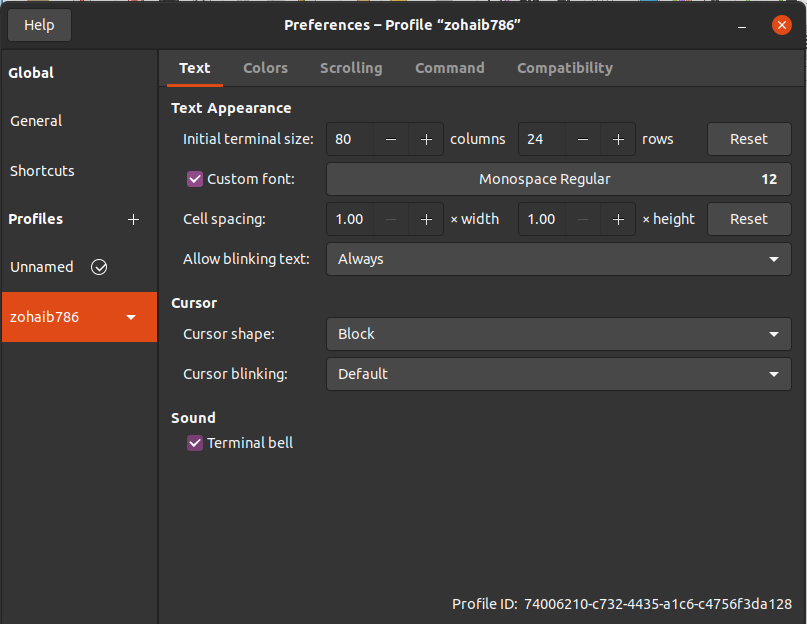Open the Help button
This screenshot has width=807, height=624.
pos(39,25)
